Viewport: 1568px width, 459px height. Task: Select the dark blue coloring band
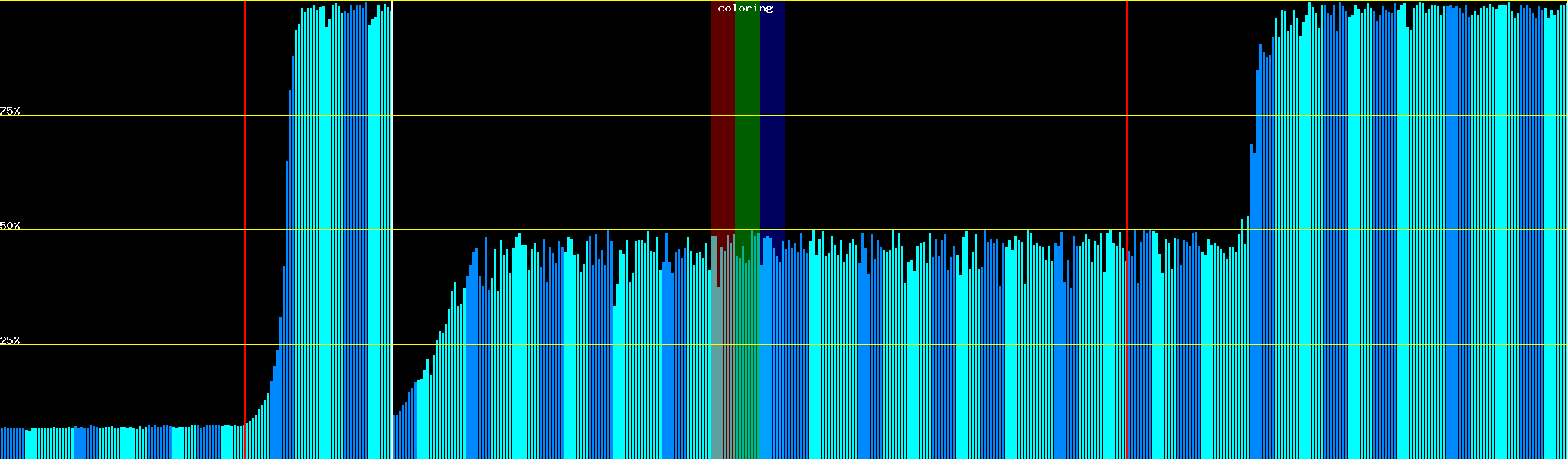click(x=772, y=115)
